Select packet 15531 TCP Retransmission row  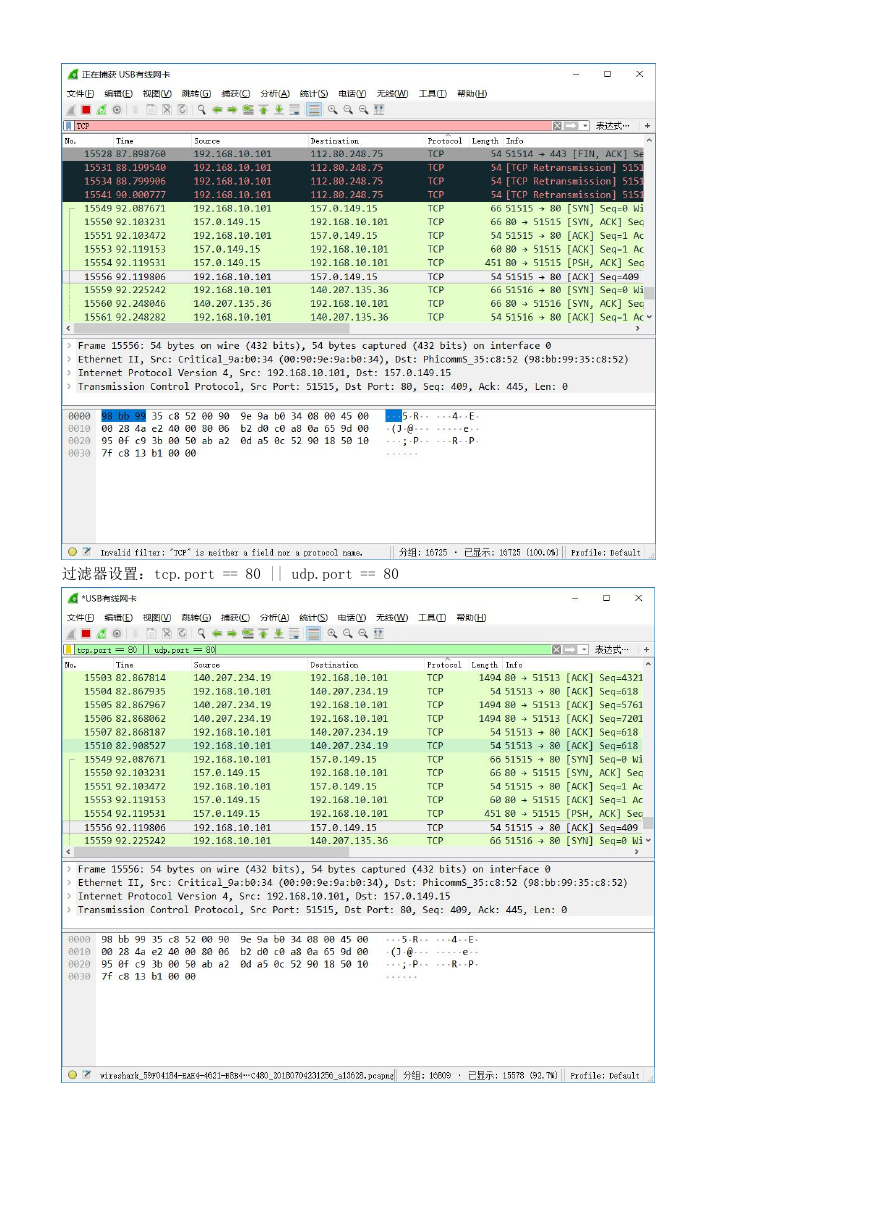click(x=353, y=168)
